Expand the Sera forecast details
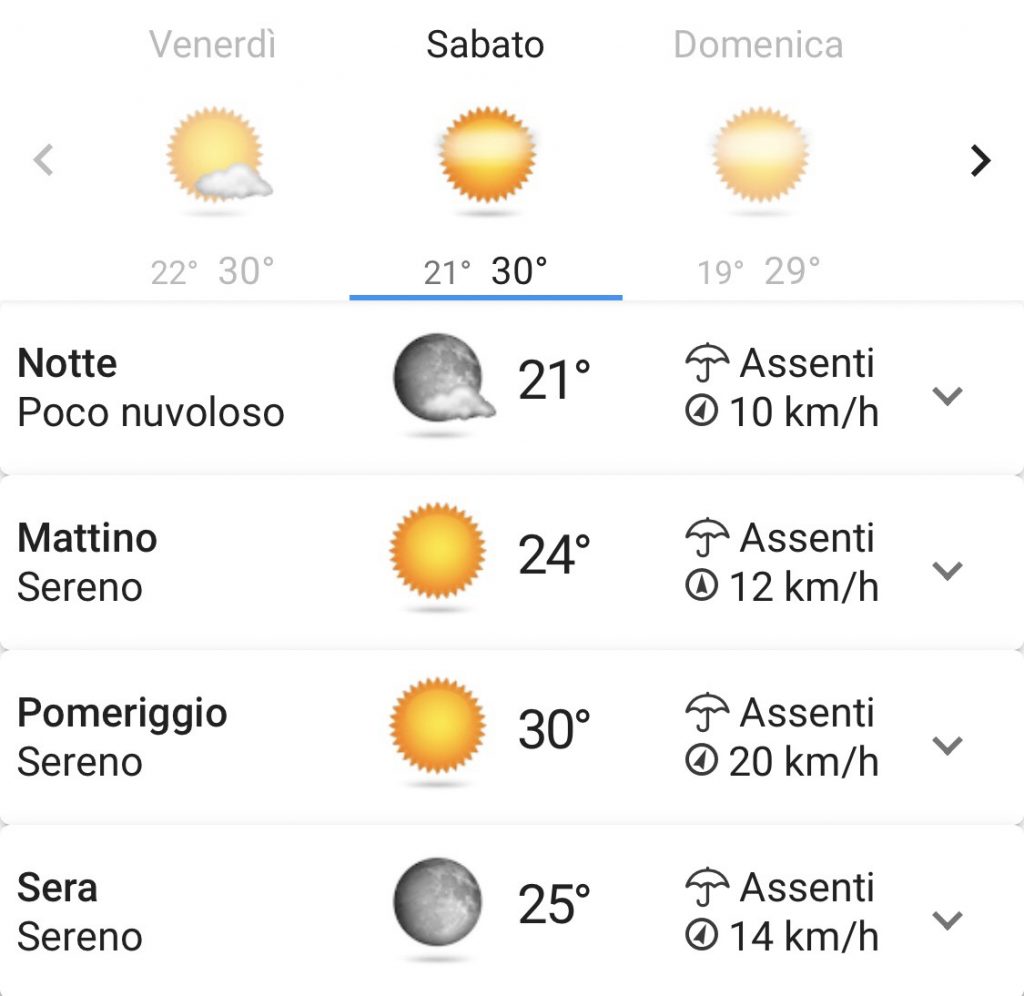Viewport: 1024px width, 996px height. [x=947, y=920]
